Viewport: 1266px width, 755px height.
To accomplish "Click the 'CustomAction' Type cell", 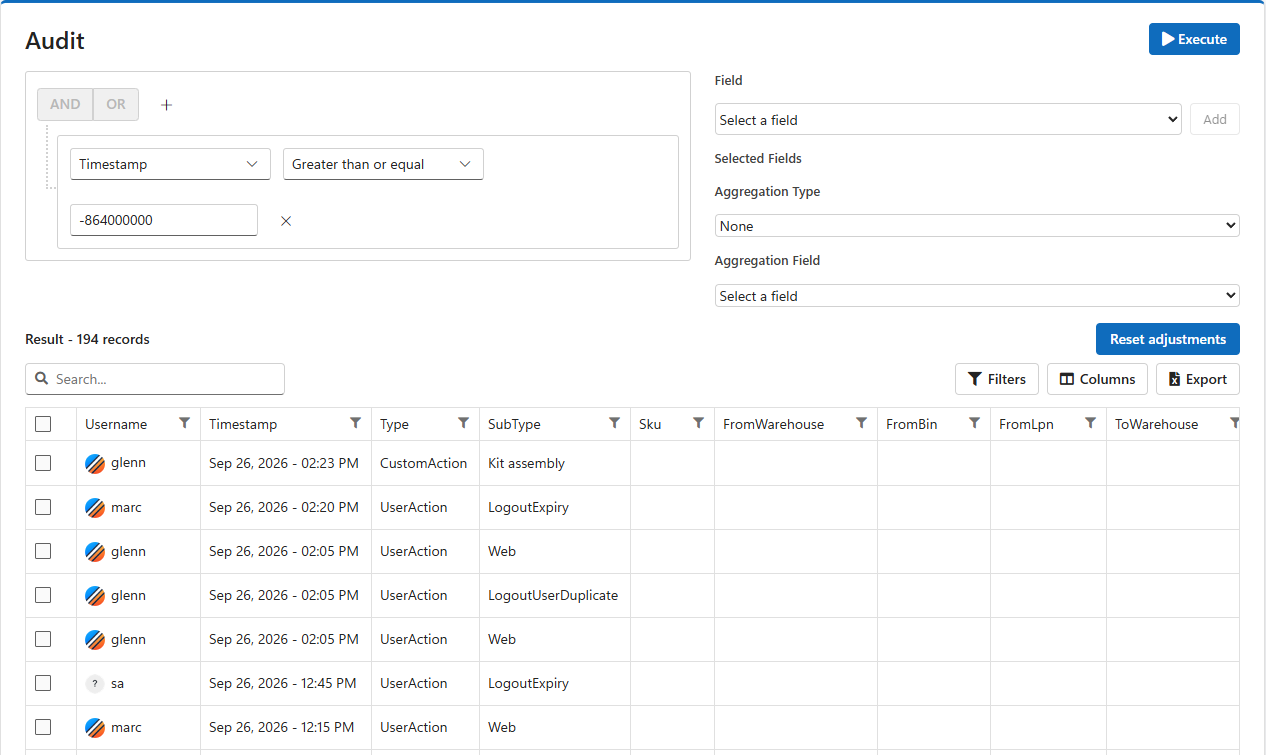I will pyautogui.click(x=423, y=463).
